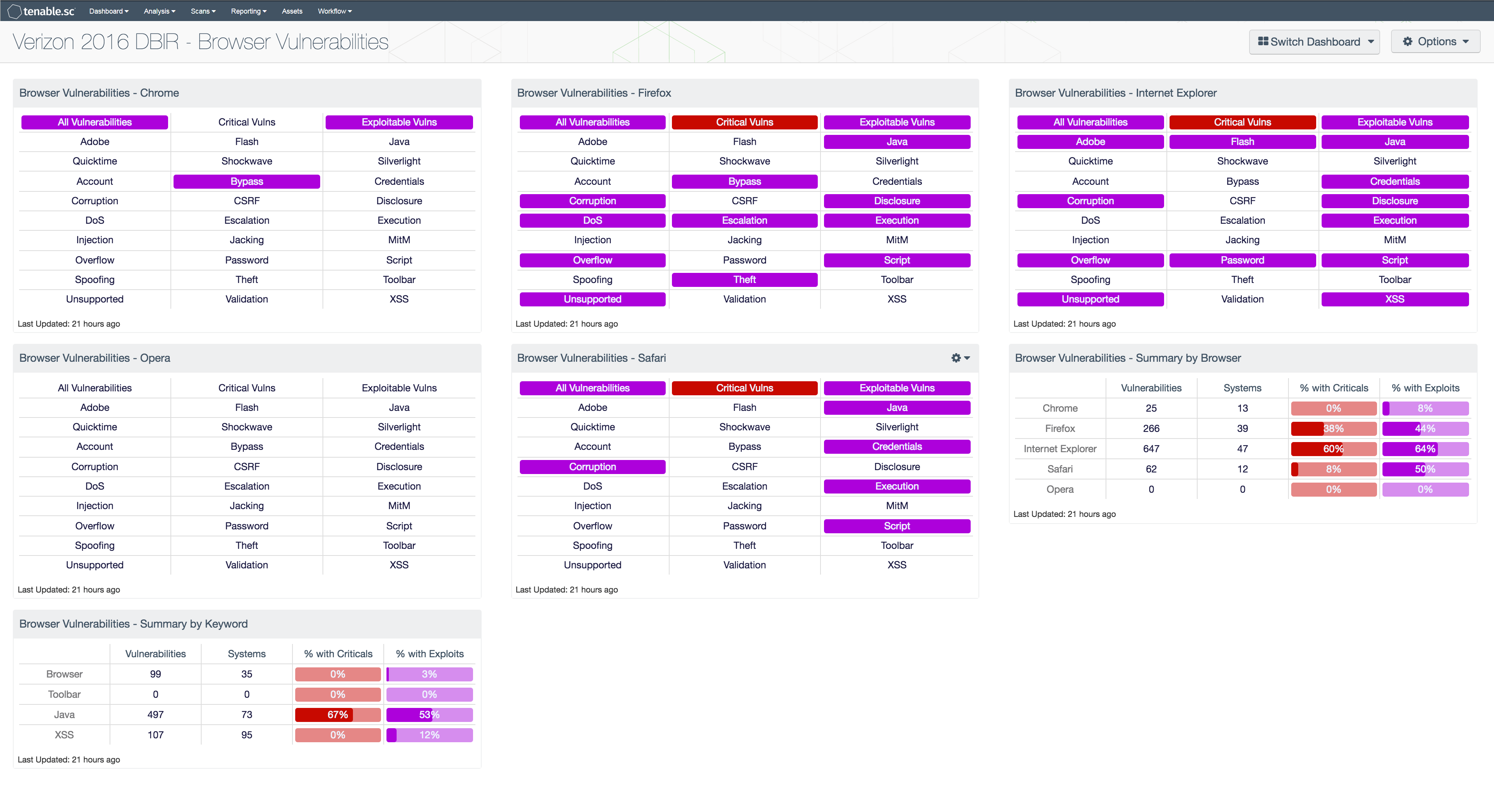Click Credentials filter in Internet Explorer
This screenshot has width=1494, height=812.
pos(1394,181)
